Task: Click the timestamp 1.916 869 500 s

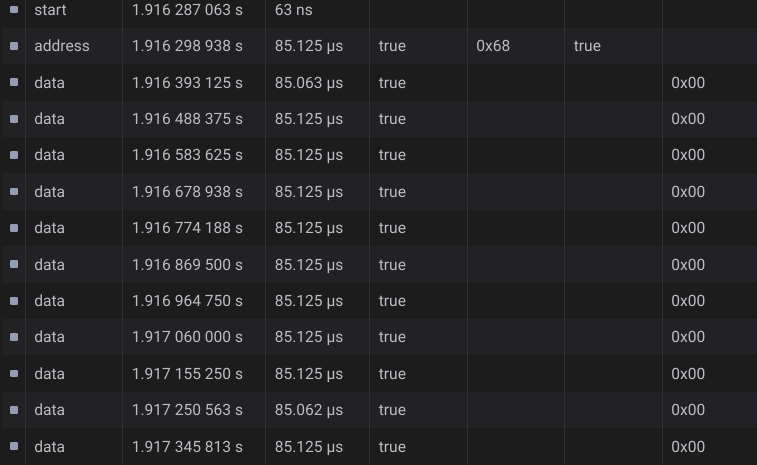Action: coord(187,265)
